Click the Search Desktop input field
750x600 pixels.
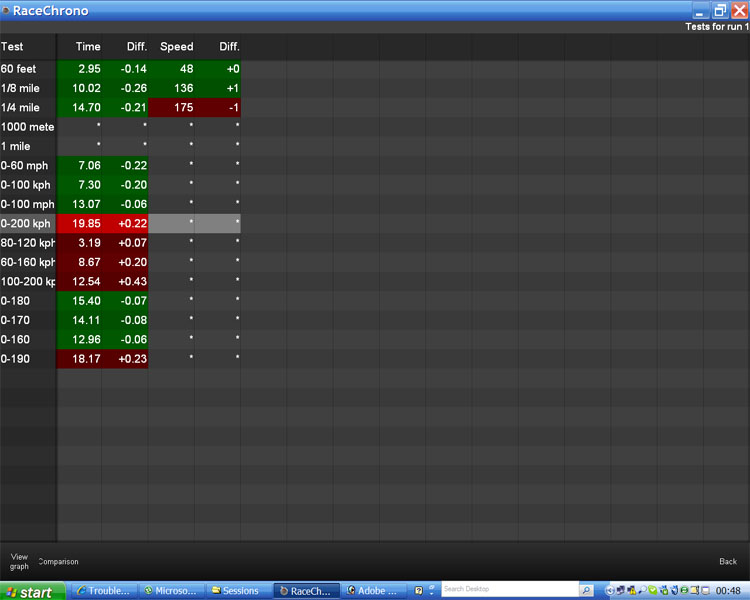508,590
